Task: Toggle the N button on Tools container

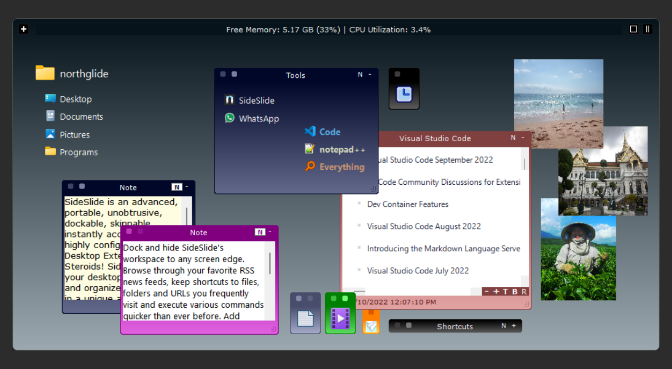Action: [x=360, y=75]
